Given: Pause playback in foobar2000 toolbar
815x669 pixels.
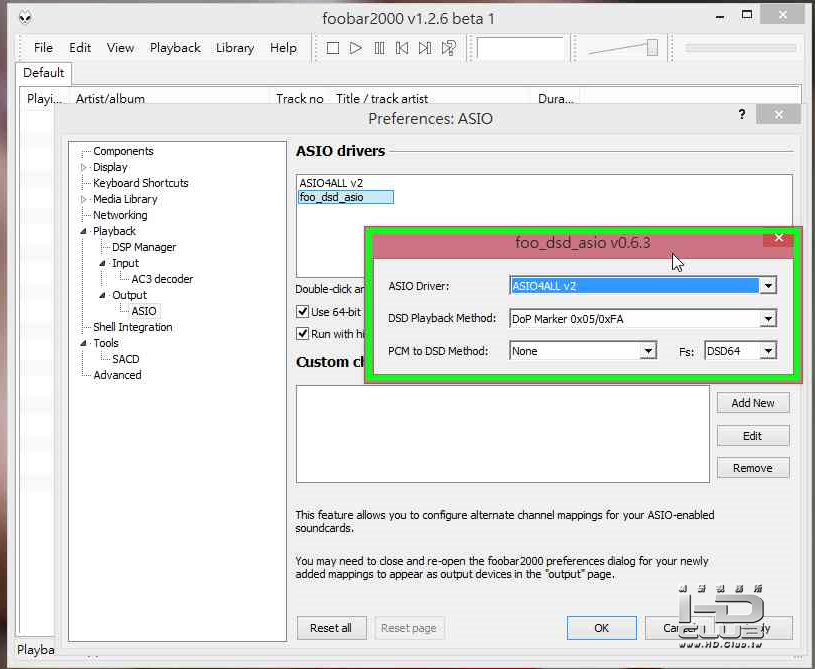Looking at the screenshot, I should point(379,48).
